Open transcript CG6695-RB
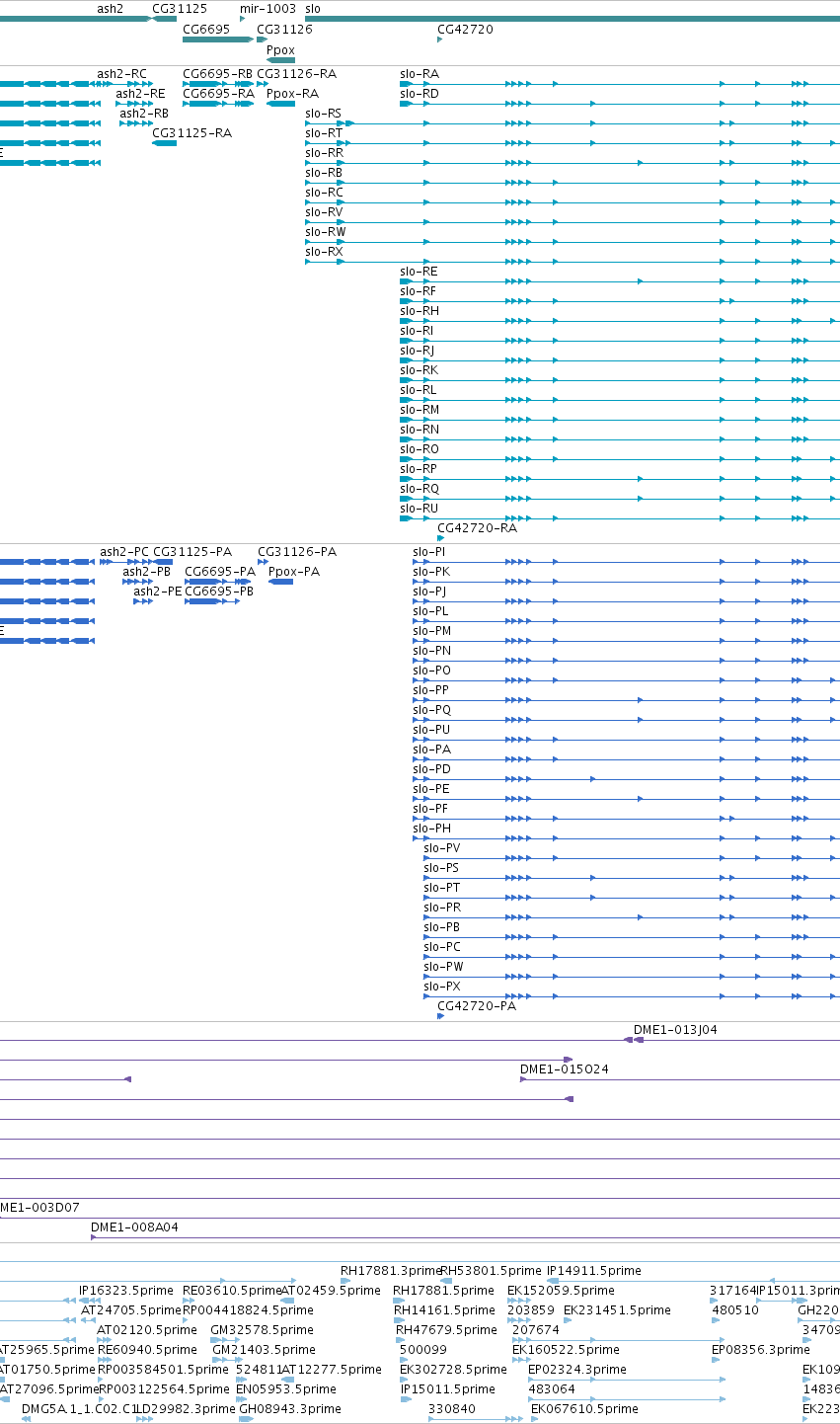 (217, 74)
